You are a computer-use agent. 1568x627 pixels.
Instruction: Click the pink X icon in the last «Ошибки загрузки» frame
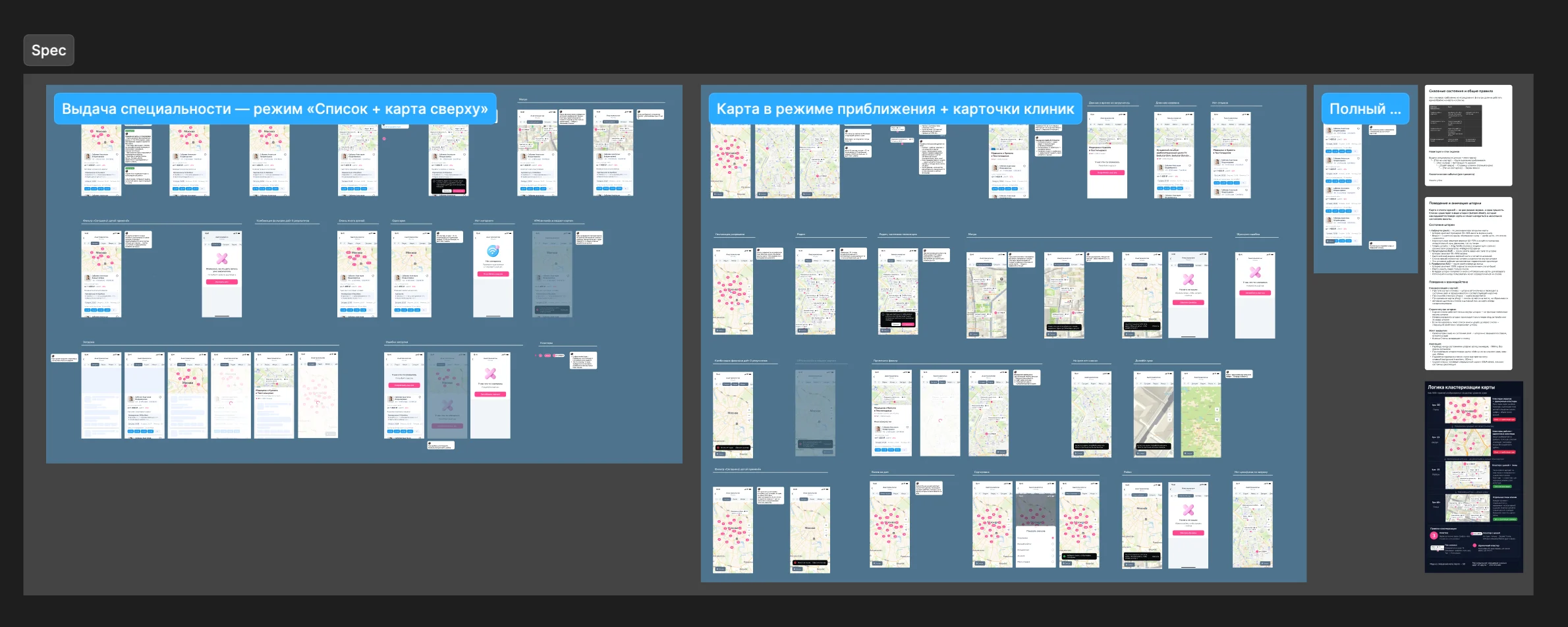point(490,373)
